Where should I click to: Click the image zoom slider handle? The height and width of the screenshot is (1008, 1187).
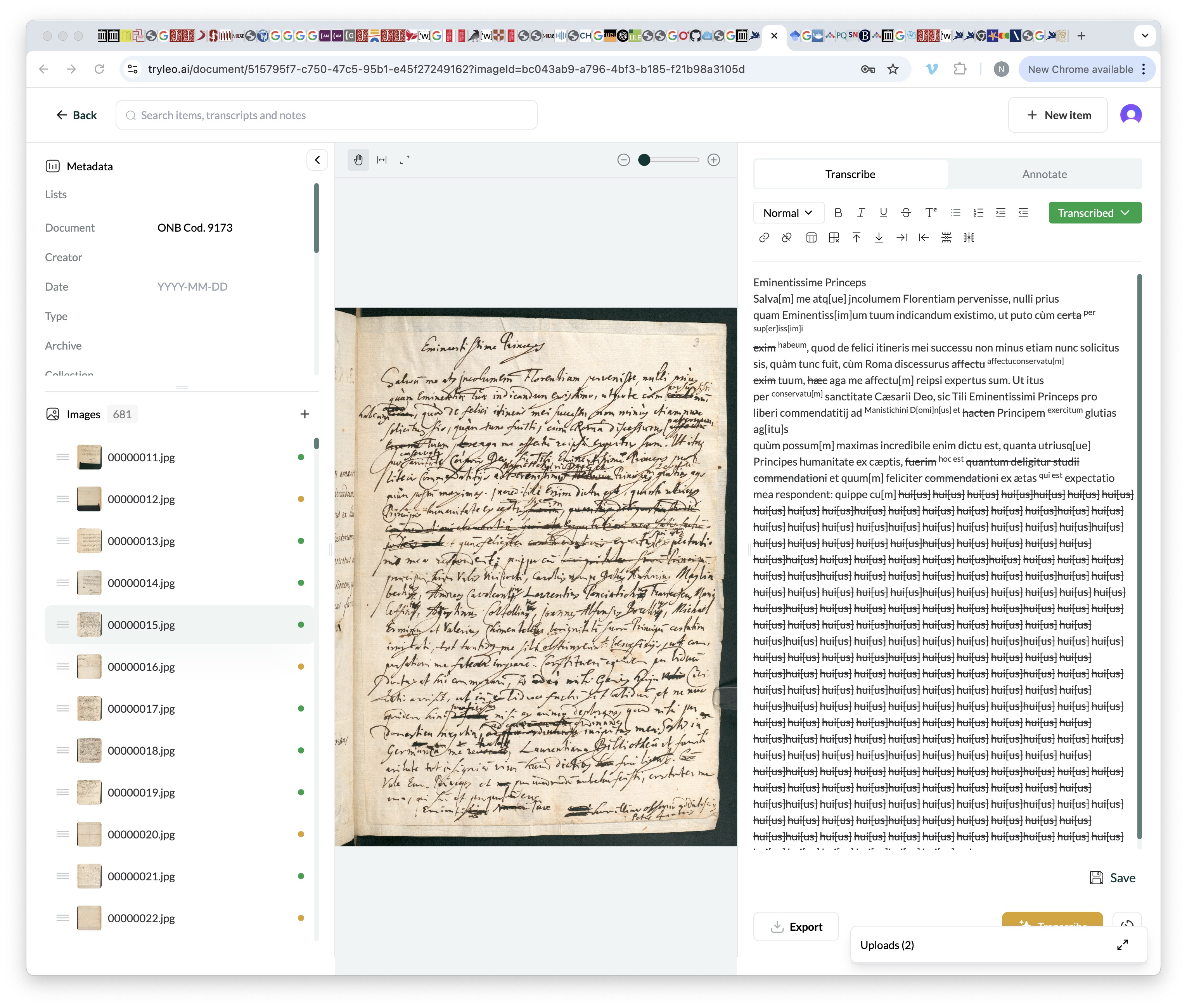click(644, 160)
